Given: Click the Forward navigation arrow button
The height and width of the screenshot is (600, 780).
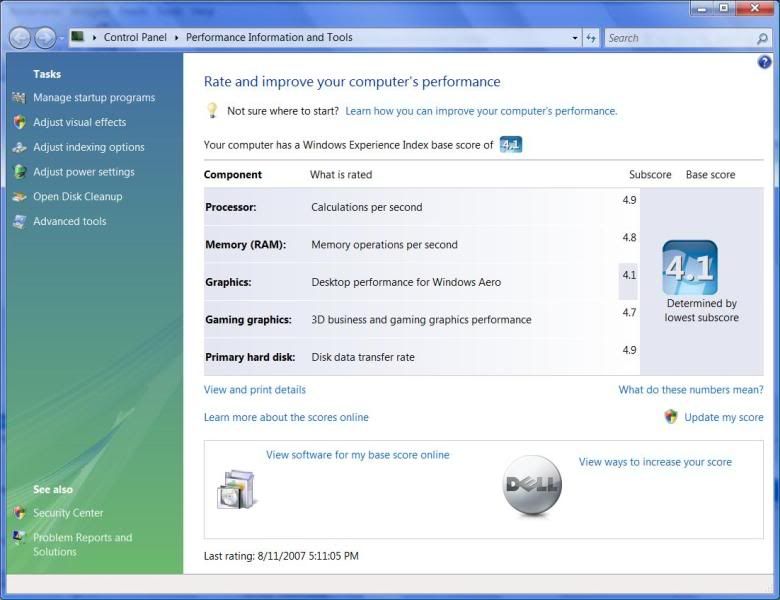Looking at the screenshot, I should (45, 38).
